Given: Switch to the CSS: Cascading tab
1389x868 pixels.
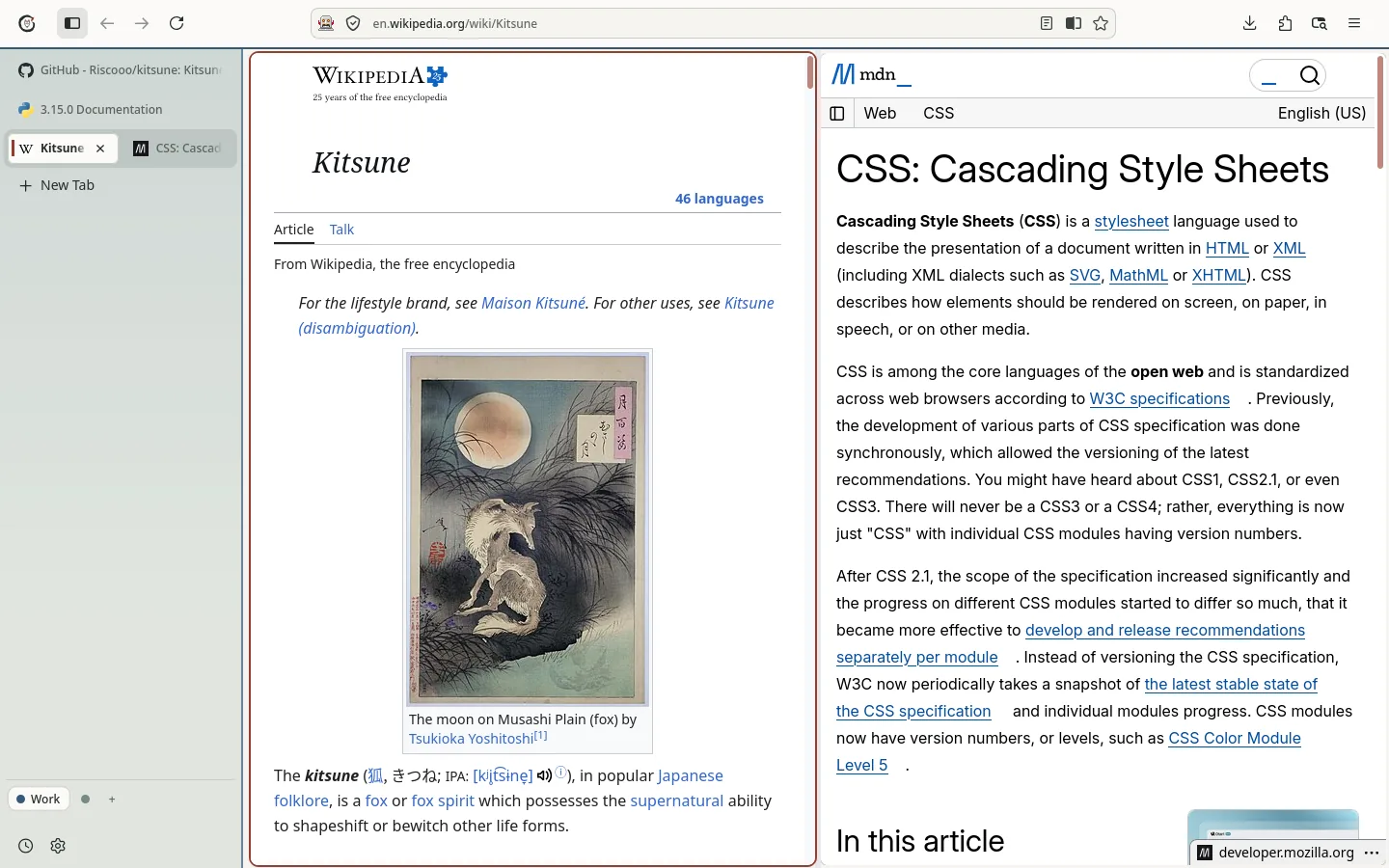Looking at the screenshot, I should click(x=179, y=149).
